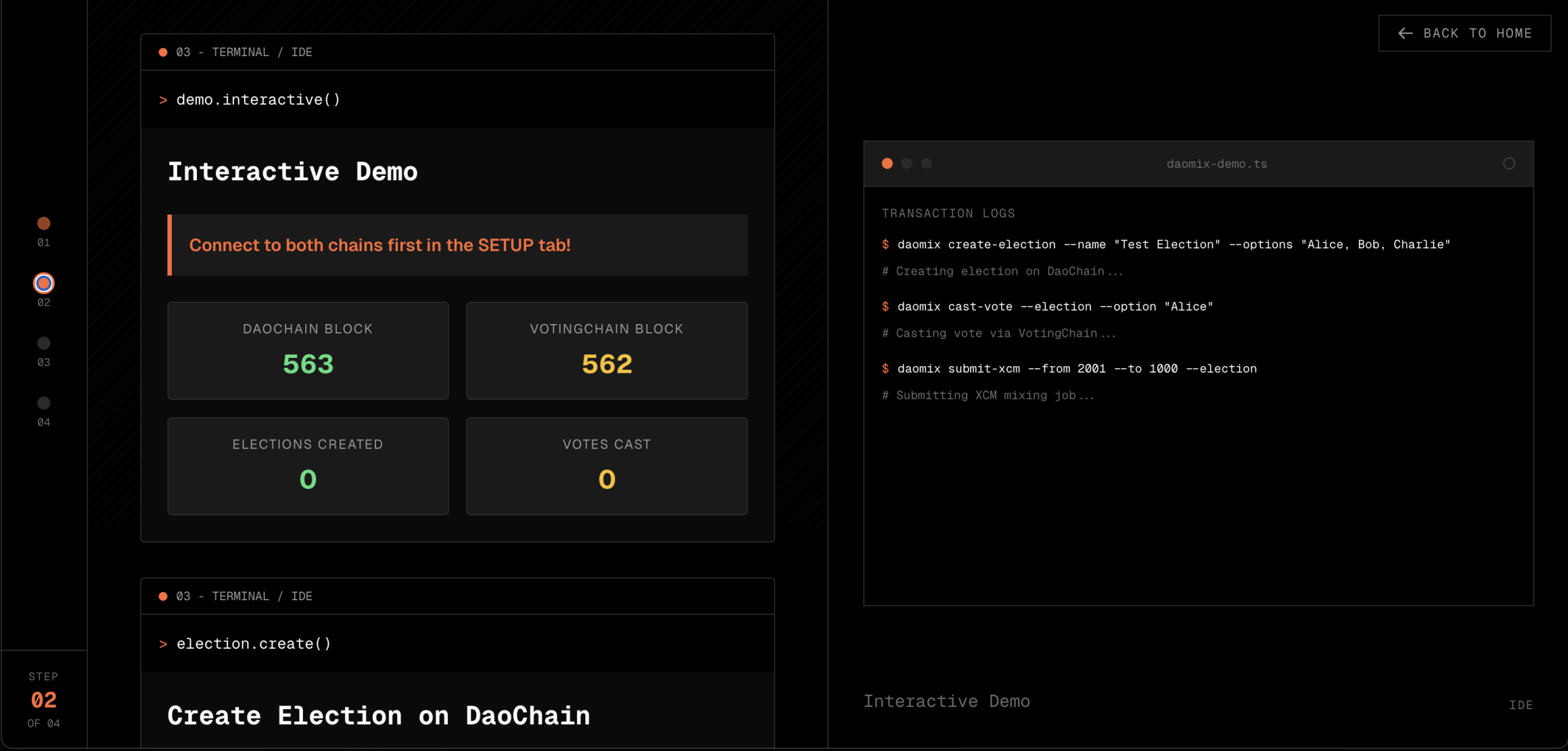Click orange window dot in daomix-demo.ts
Screen dimensions: 1568x751
[x=887, y=164]
